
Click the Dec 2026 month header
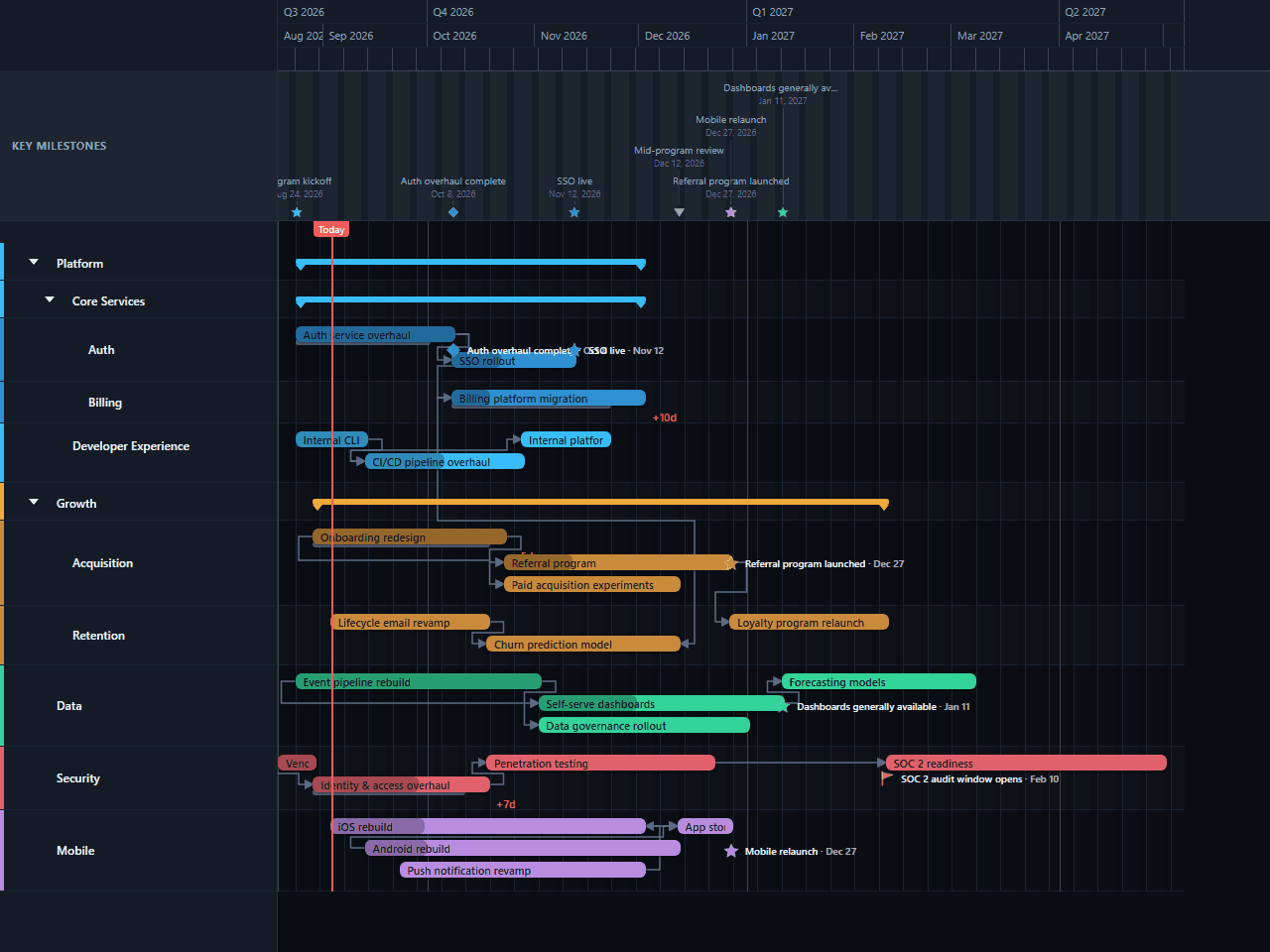tap(667, 36)
